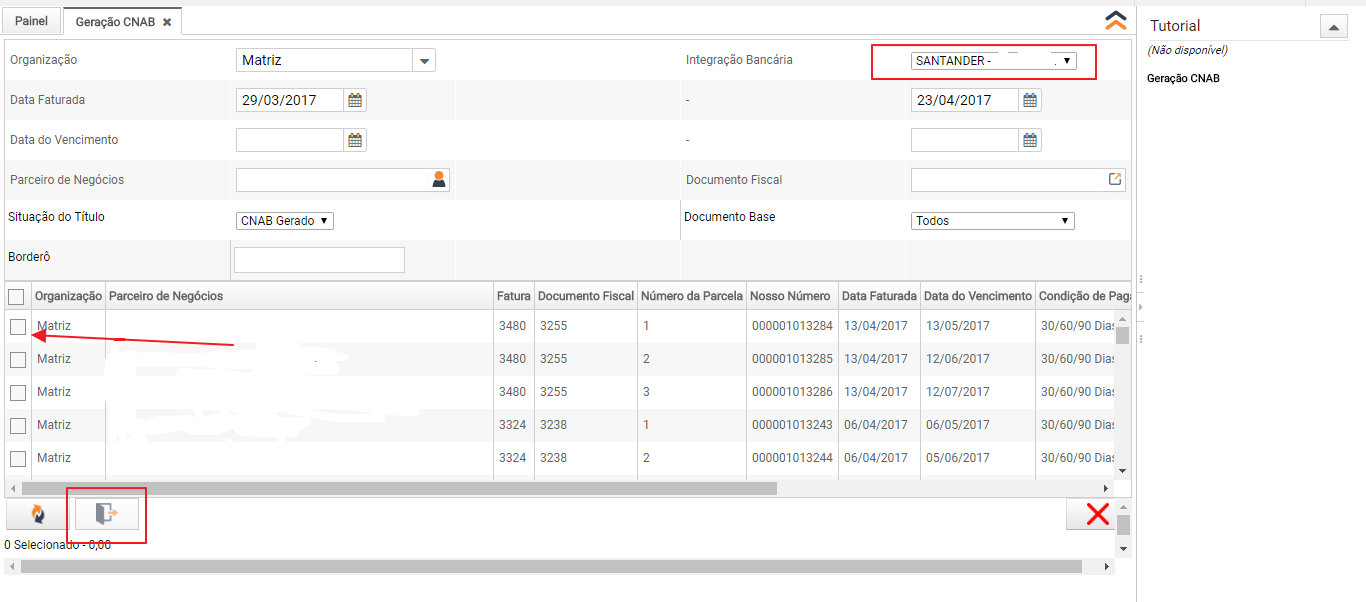Select checkbox for row with Nosso Número 000001013243

pyautogui.click(x=18, y=426)
